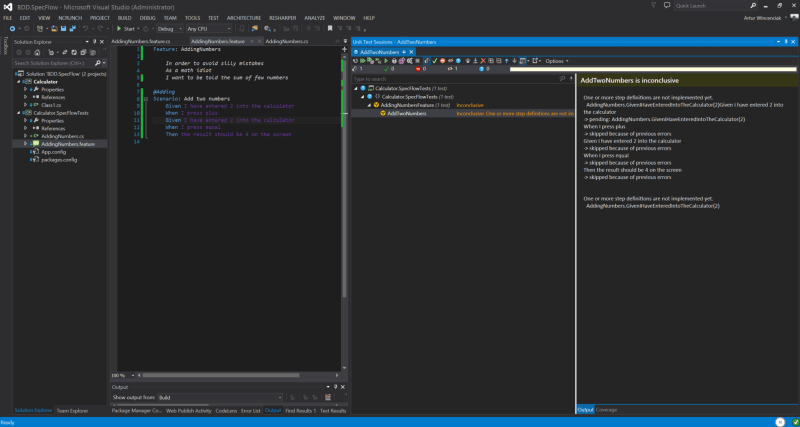
Task: Open the unit test Options button
Action: 555,60
